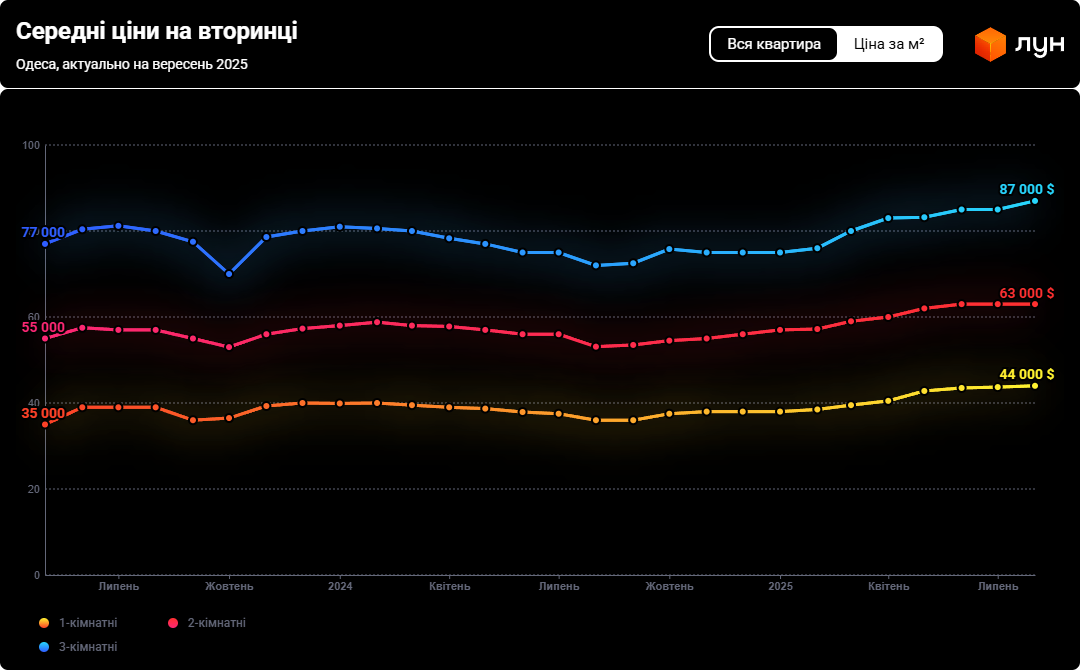Click the last yellow point at 44 000 $
The height and width of the screenshot is (670, 1080).
click(1035, 386)
